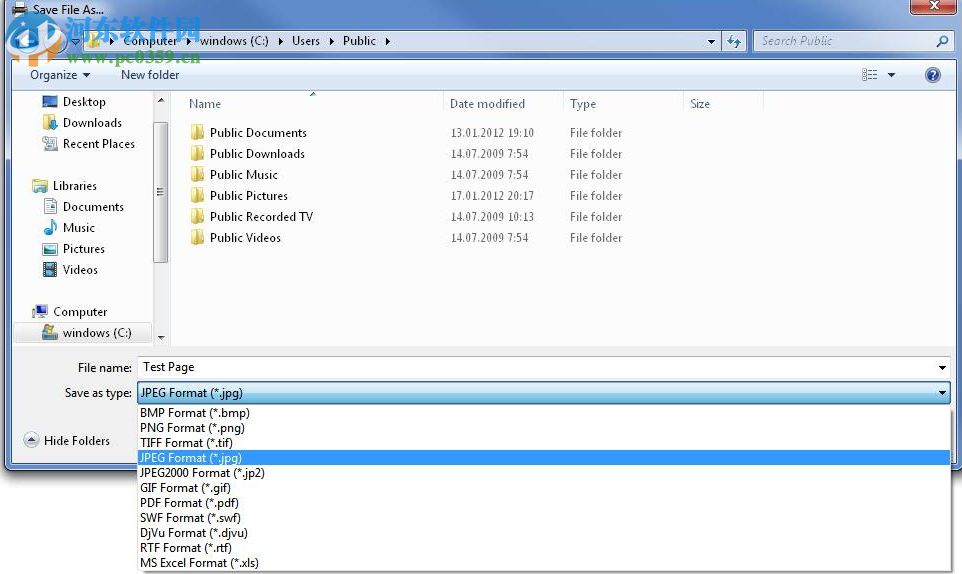Click the Libraries icon in navigation pane
Screen dimensions: 962x574
[x=40, y=186]
